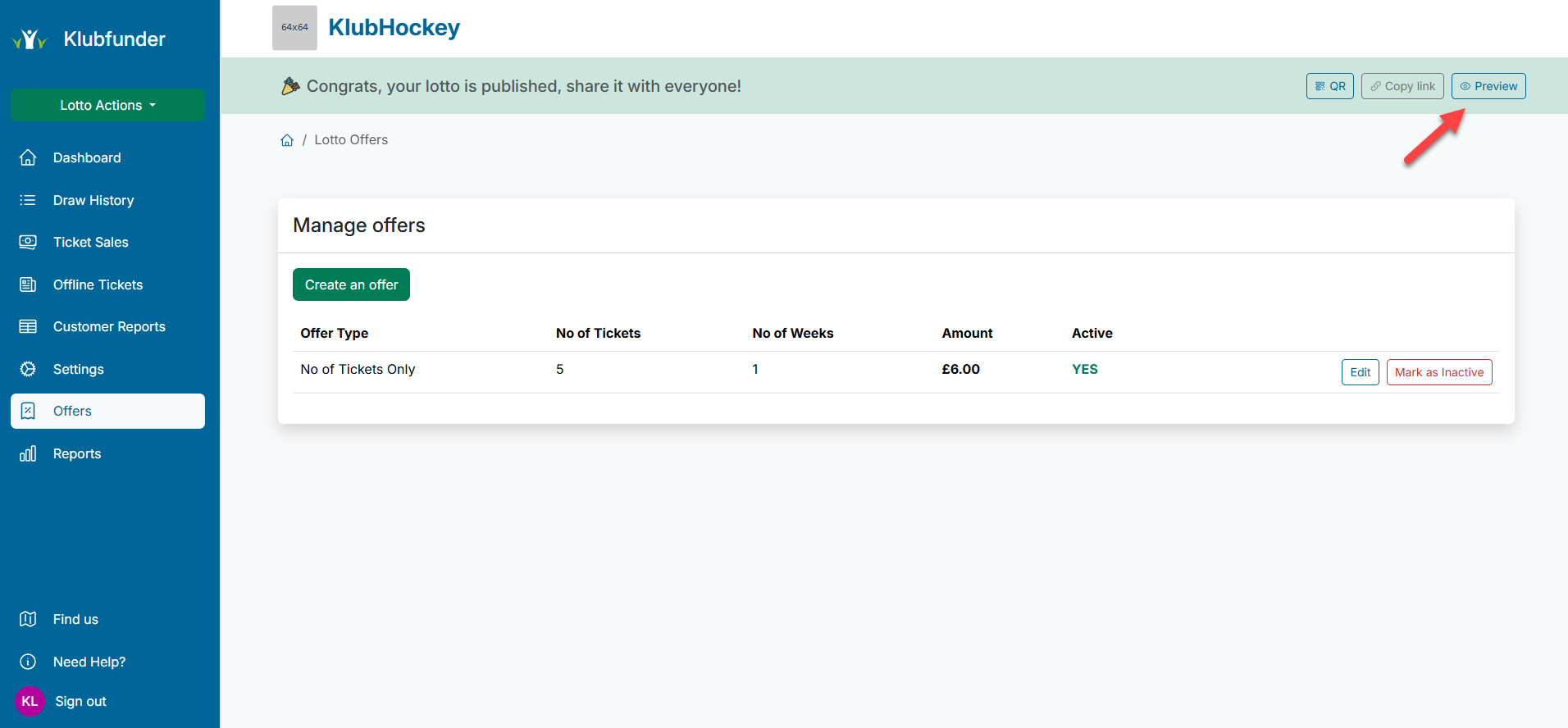Click the Settings gear icon
Viewport: 1568px width, 728px height.
tap(28, 369)
